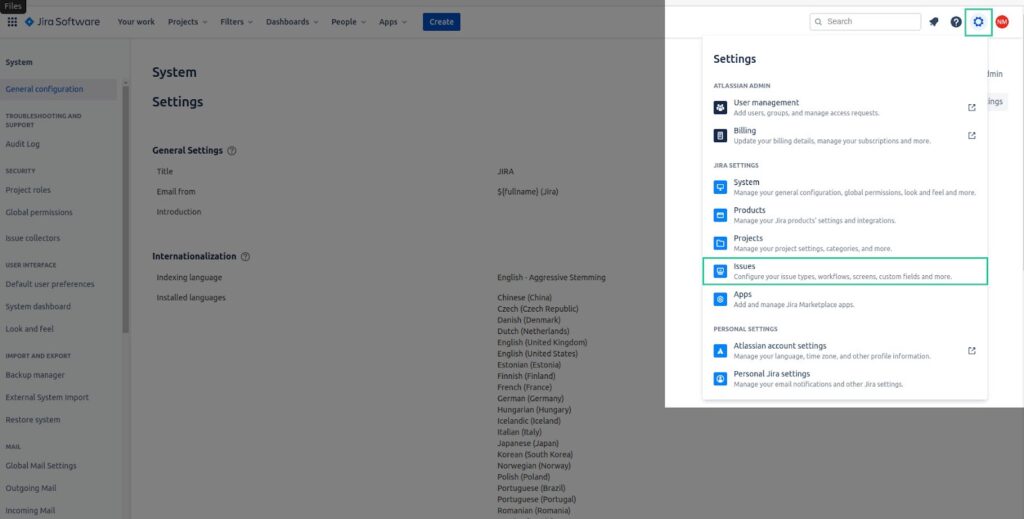Screen dimensions: 1024x519
Task: Click the Search input field
Action: (865, 22)
